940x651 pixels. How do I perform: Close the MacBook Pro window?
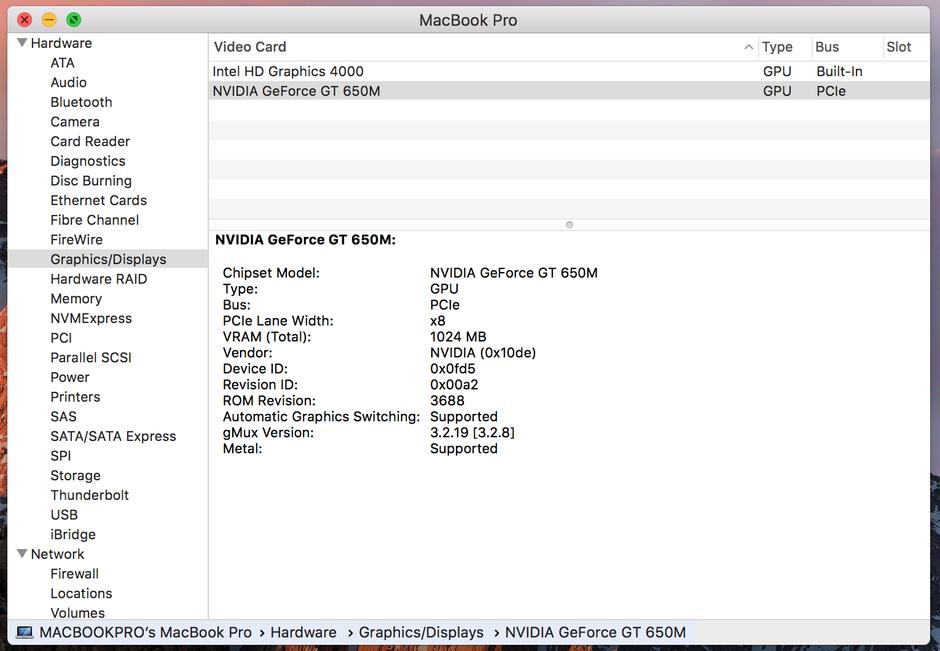click(25, 20)
